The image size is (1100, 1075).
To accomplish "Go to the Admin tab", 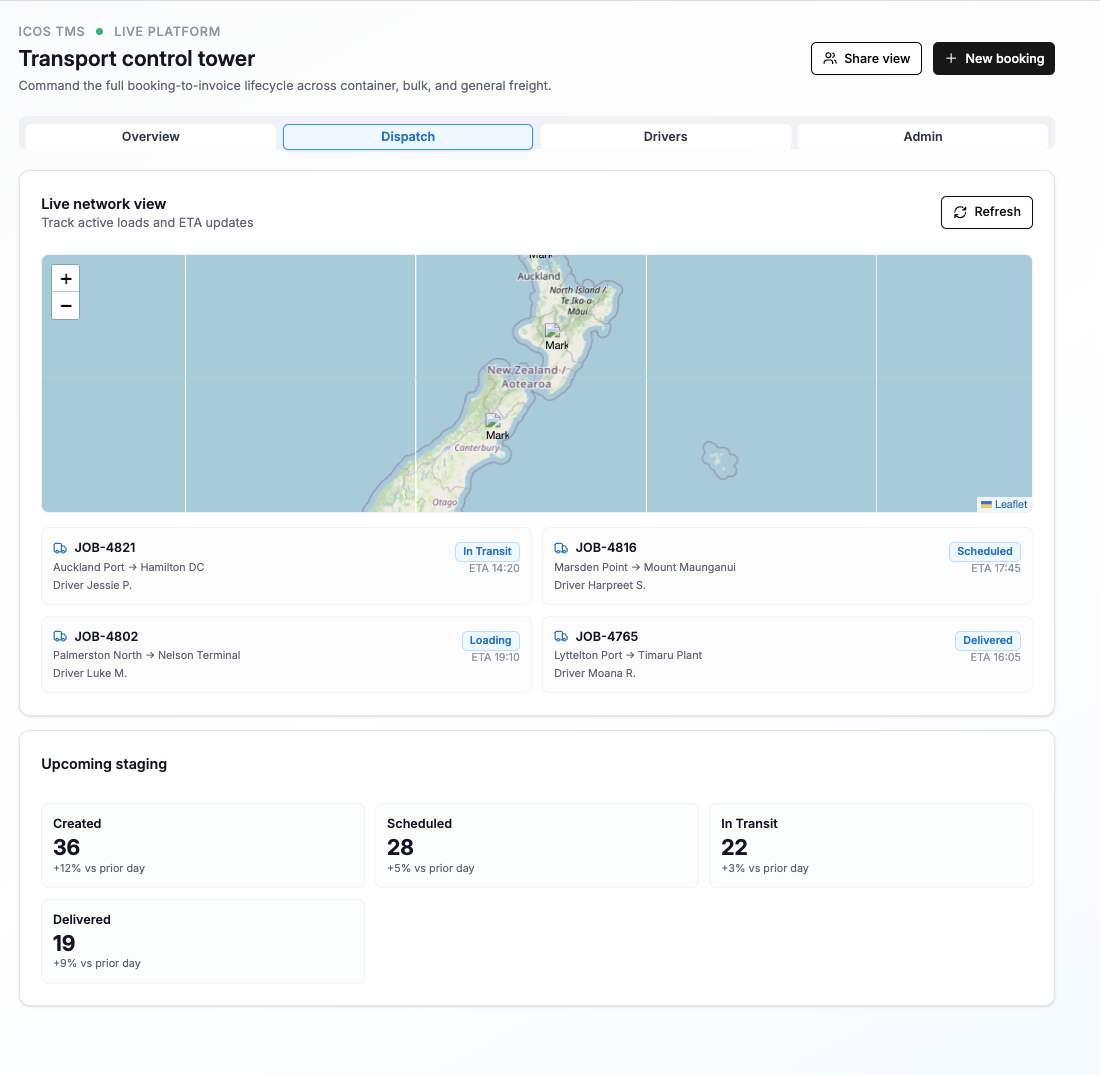I will pyautogui.click(x=922, y=137).
